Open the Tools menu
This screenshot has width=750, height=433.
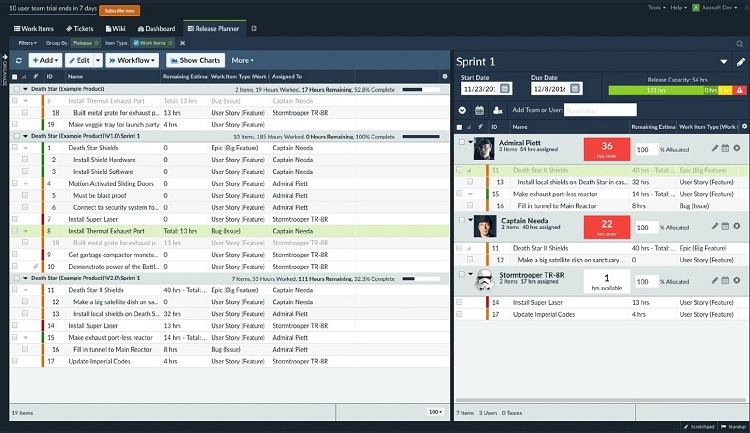tap(656, 8)
